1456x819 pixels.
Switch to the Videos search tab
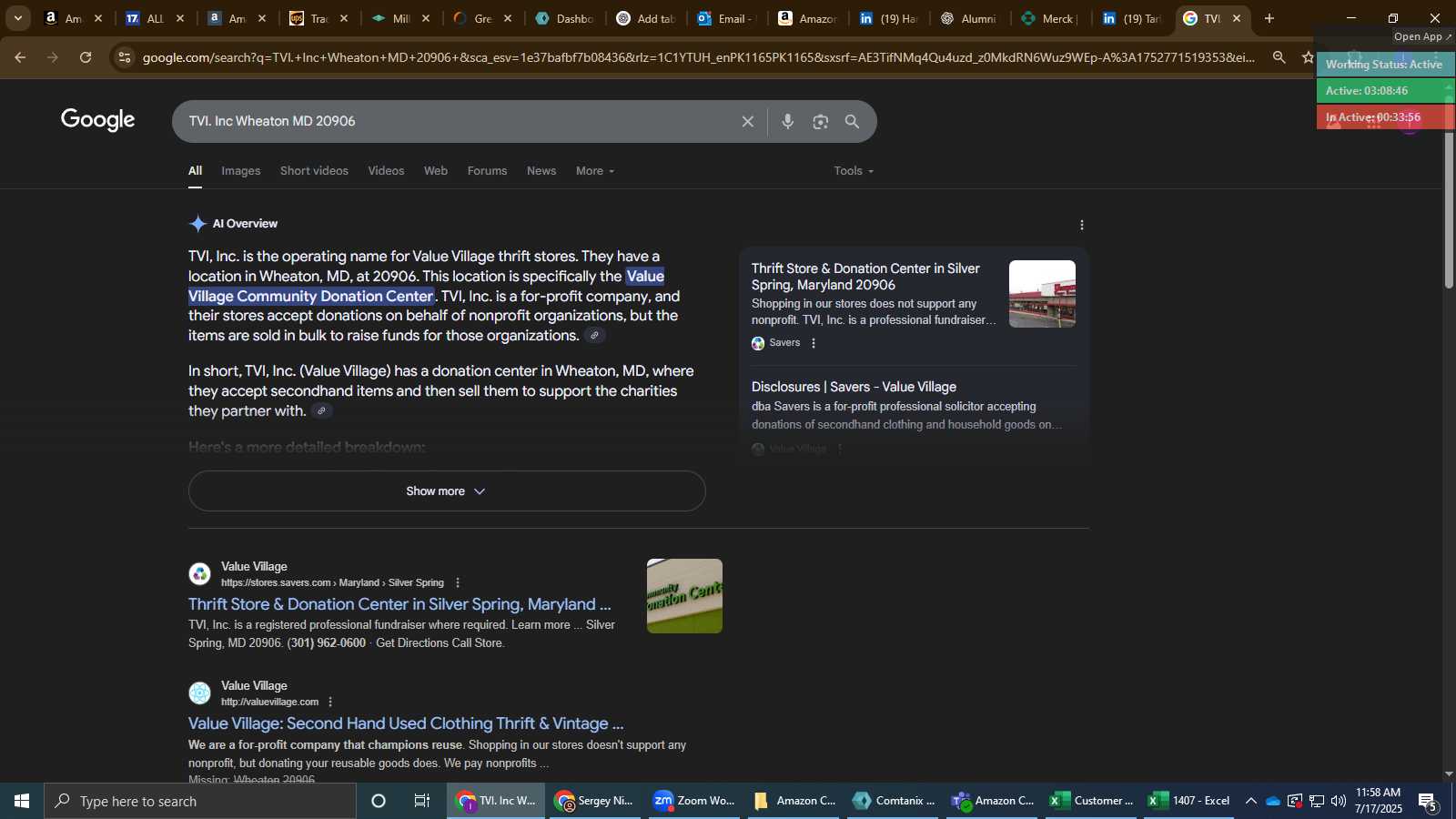pyautogui.click(x=386, y=171)
